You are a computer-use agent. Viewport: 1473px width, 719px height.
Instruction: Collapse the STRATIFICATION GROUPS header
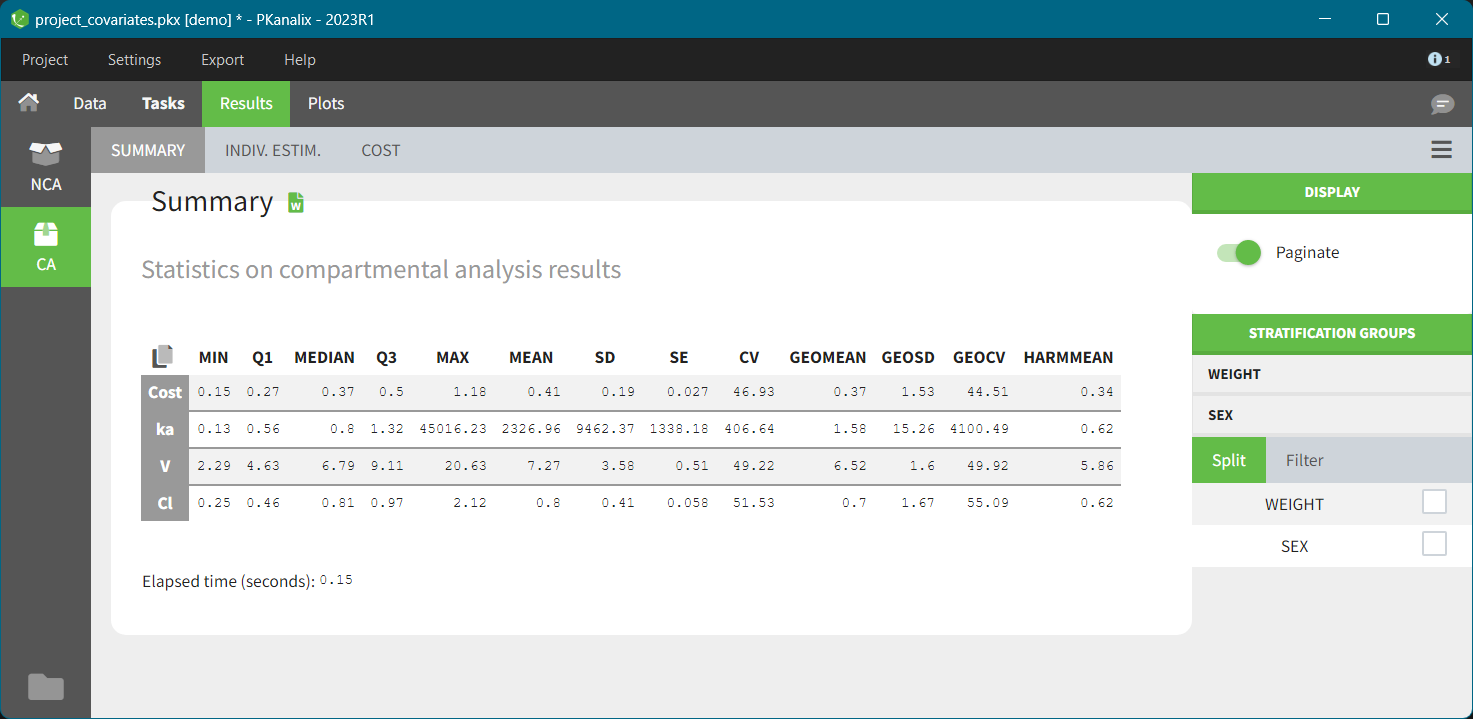(x=1331, y=333)
